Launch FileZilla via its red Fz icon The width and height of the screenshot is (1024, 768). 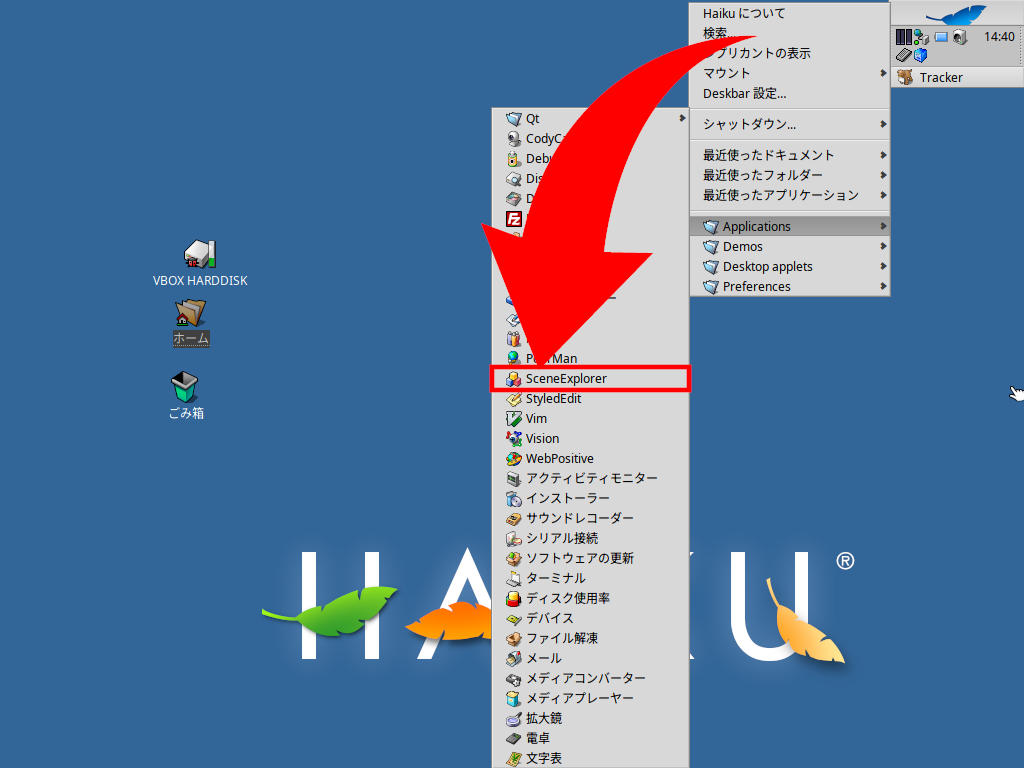(514, 219)
